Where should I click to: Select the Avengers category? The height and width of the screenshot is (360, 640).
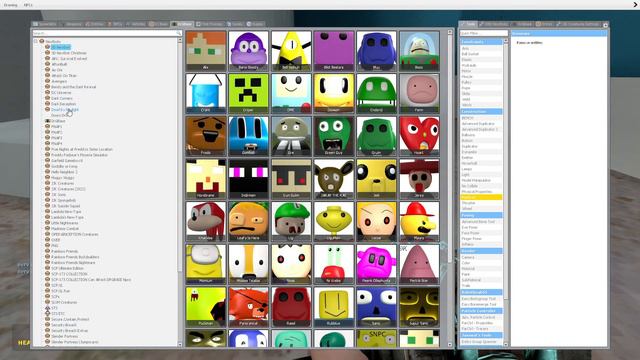pos(59,81)
